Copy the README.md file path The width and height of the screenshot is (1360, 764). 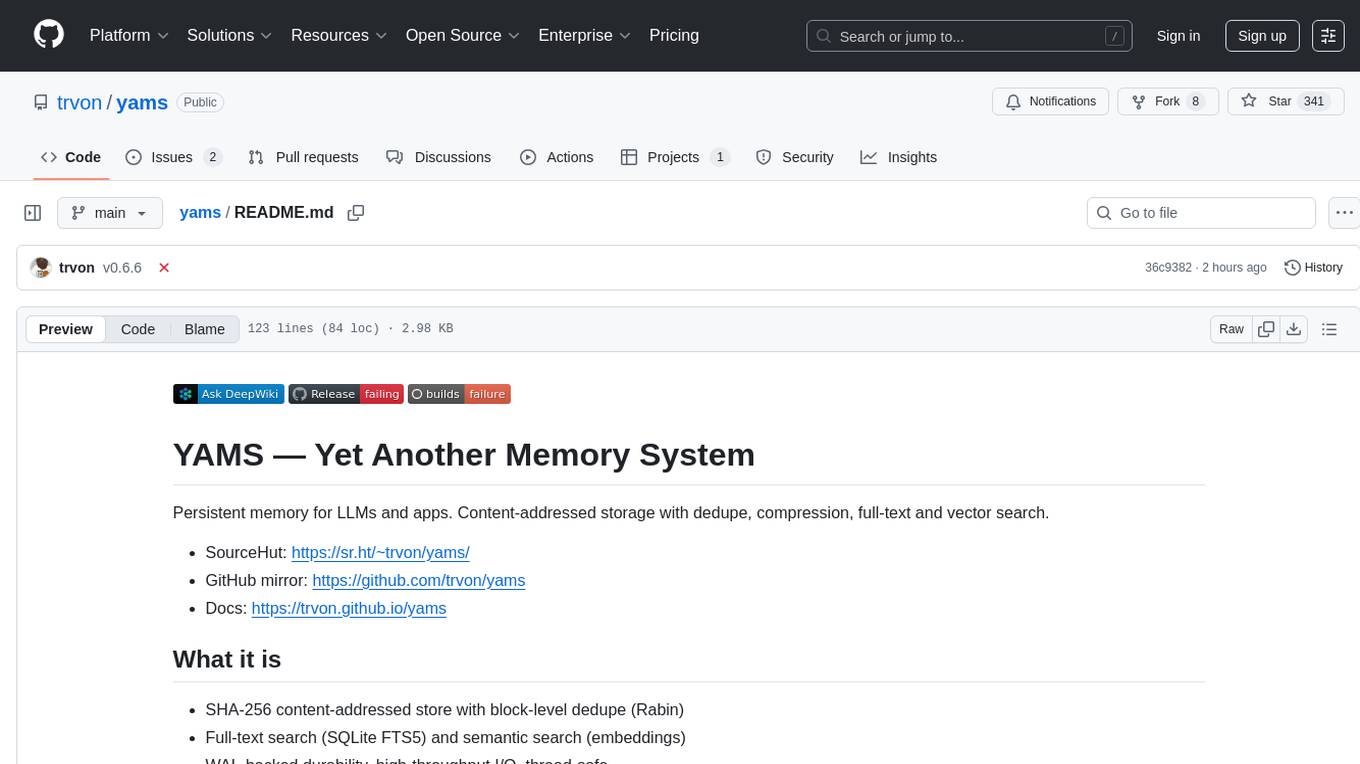pos(355,213)
